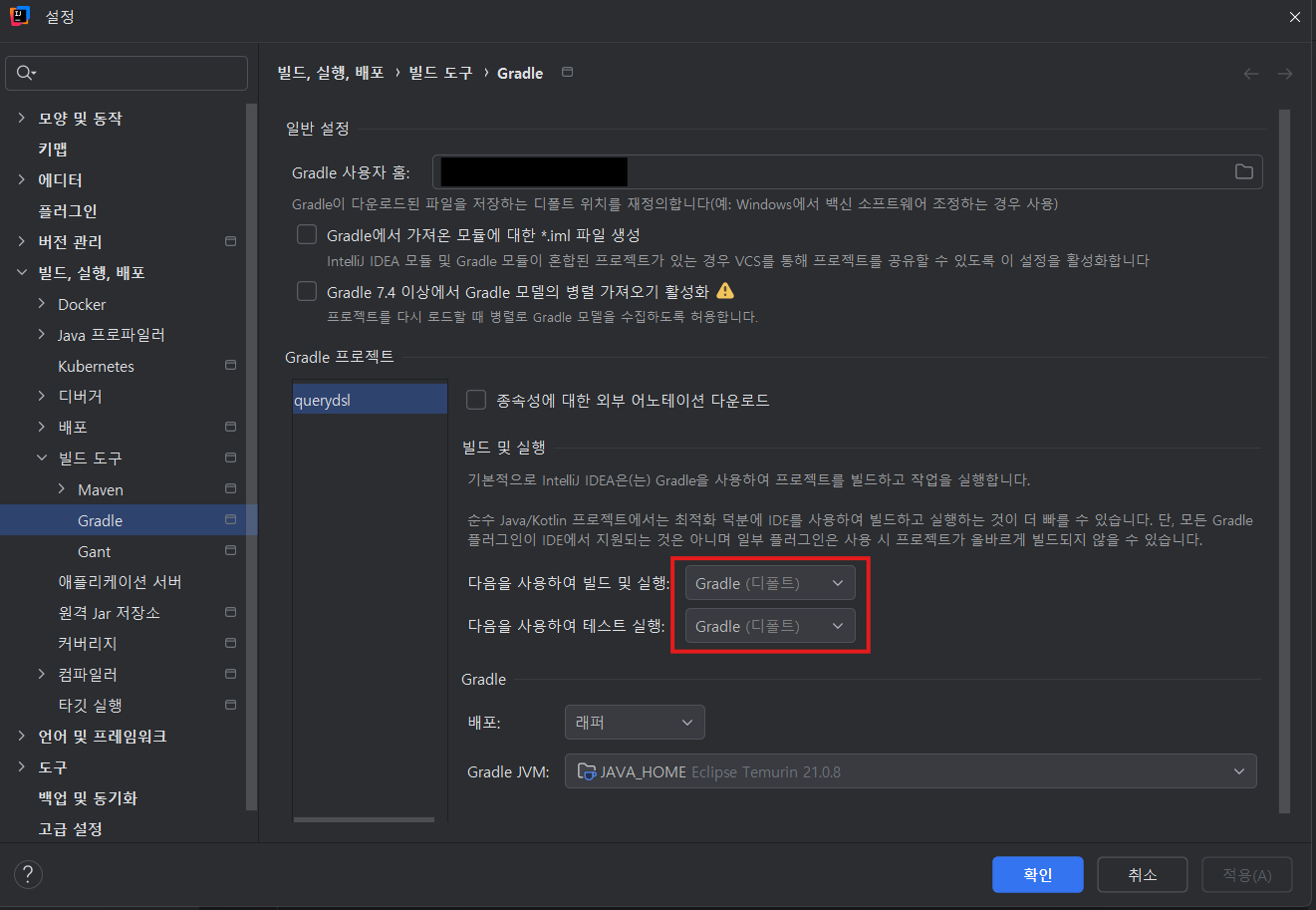Close the 설정 dialog window
Image resolution: width=1316 pixels, height=910 pixels.
pyautogui.click(x=1295, y=17)
